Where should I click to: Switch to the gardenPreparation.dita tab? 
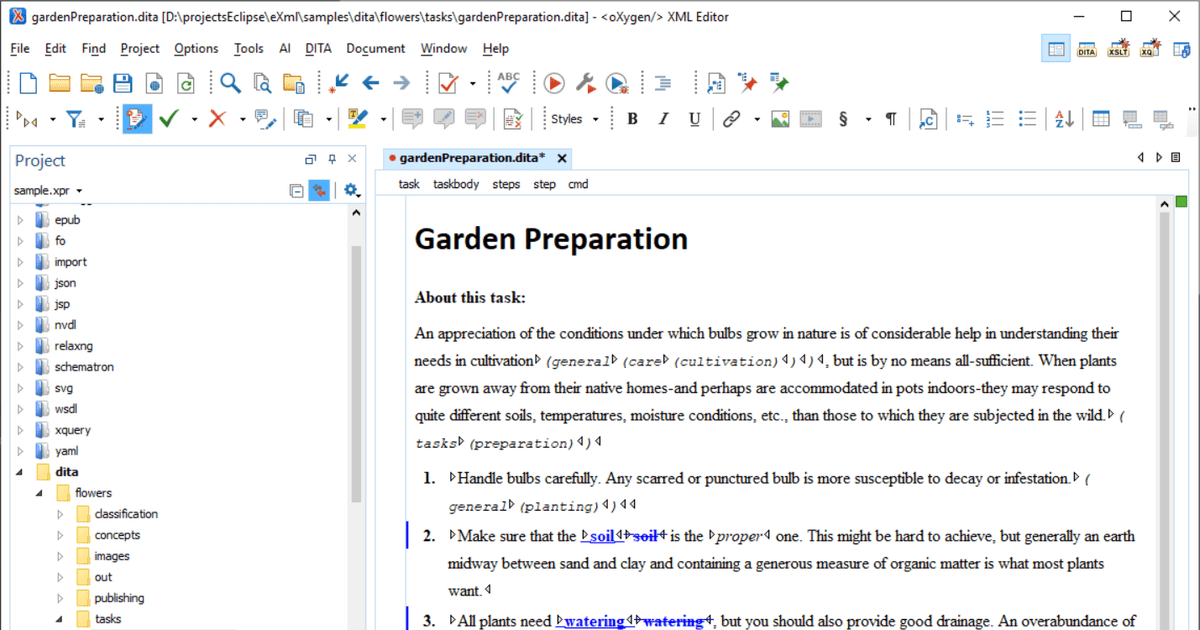pyautogui.click(x=470, y=157)
